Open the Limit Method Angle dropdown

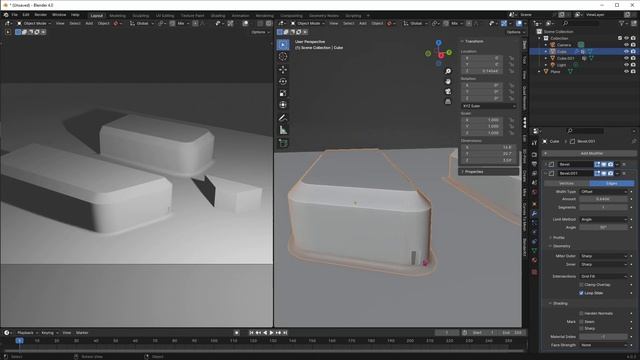[x=603, y=219]
